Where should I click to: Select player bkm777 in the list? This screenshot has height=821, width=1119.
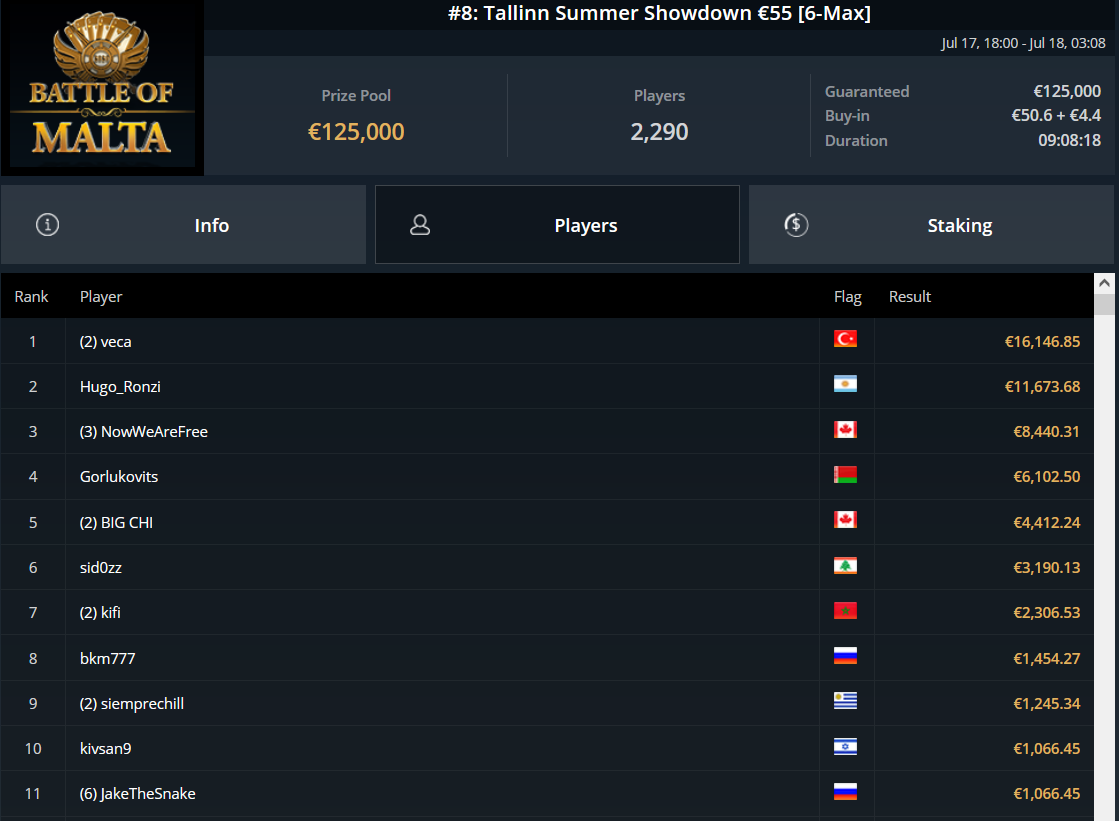click(108, 658)
